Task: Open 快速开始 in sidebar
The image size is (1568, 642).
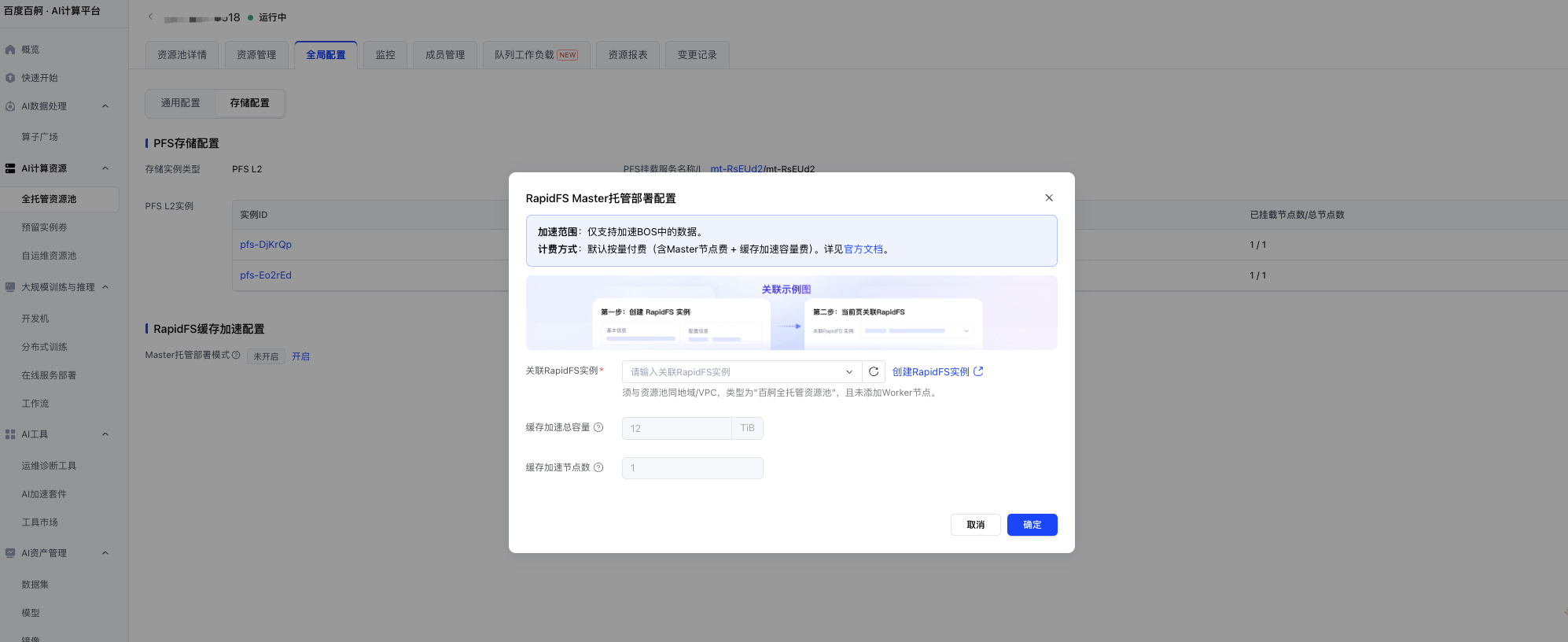Action: [40, 78]
